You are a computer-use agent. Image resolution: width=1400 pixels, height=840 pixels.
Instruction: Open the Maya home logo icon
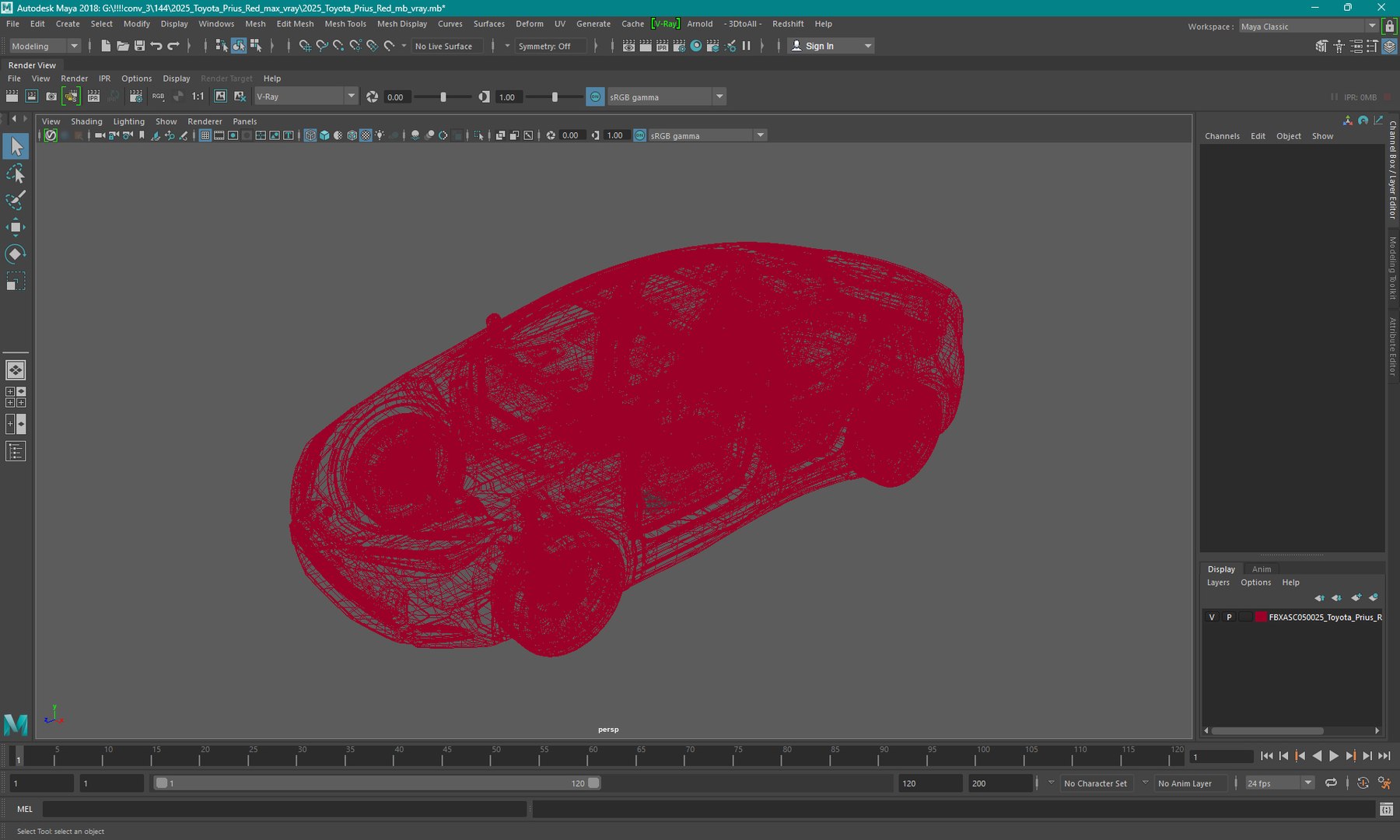(16, 725)
